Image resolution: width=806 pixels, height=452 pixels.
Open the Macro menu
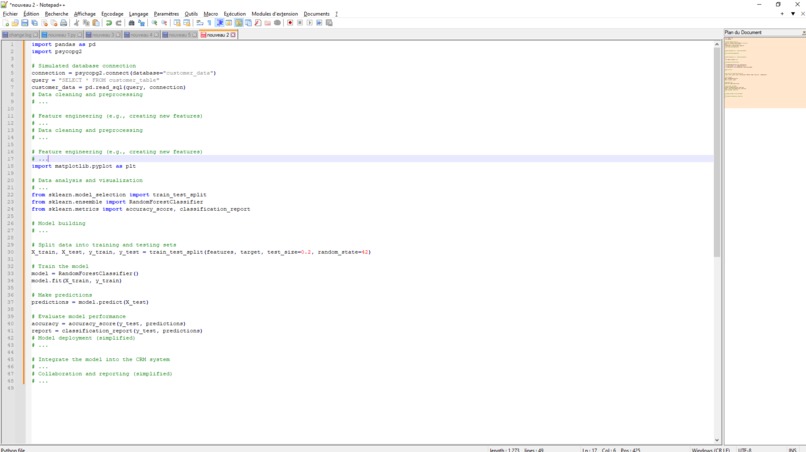point(211,14)
